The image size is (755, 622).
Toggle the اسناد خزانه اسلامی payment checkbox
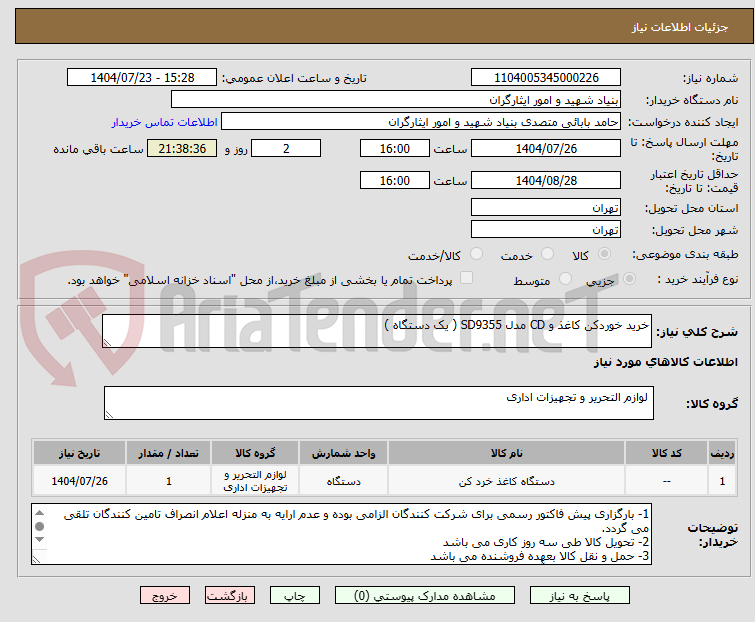click(x=466, y=278)
